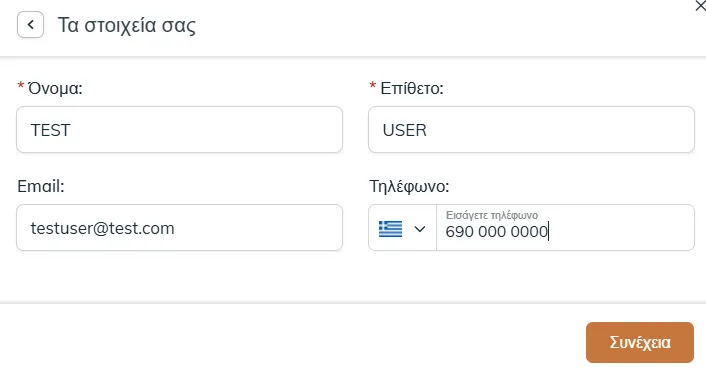Click the Εισάγετε τηλέφωνο floating label
The image size is (706, 371).
pyautogui.click(x=492, y=215)
